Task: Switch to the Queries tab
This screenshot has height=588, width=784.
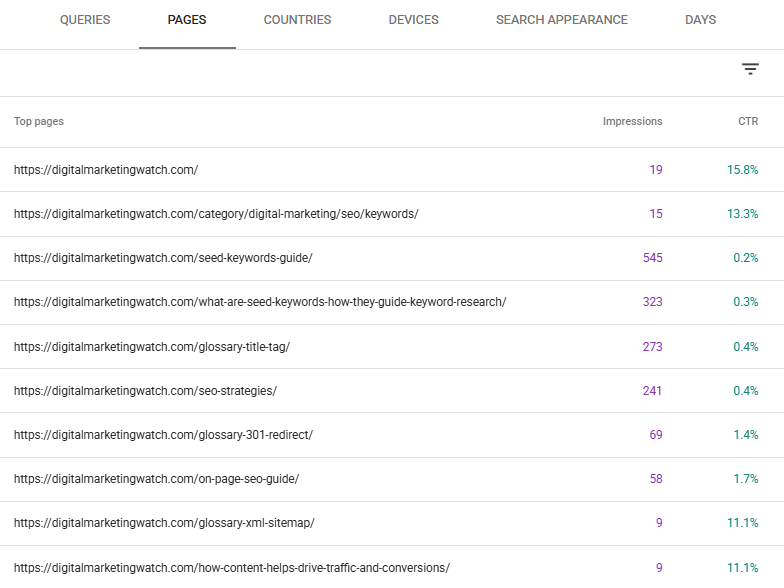Action: click(x=85, y=20)
